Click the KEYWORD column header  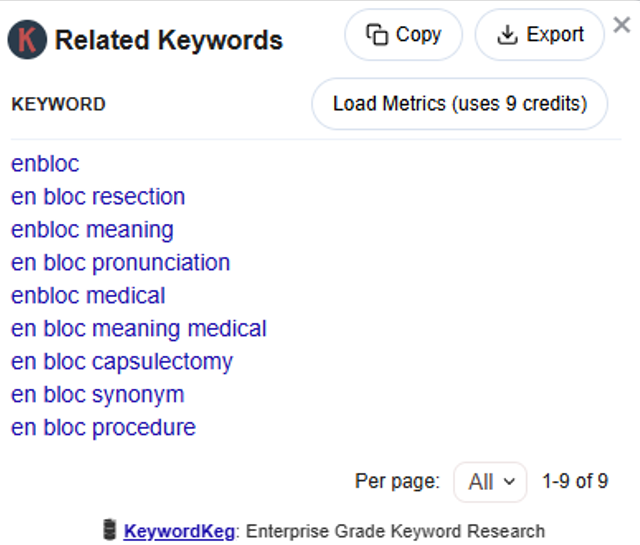click(x=58, y=104)
